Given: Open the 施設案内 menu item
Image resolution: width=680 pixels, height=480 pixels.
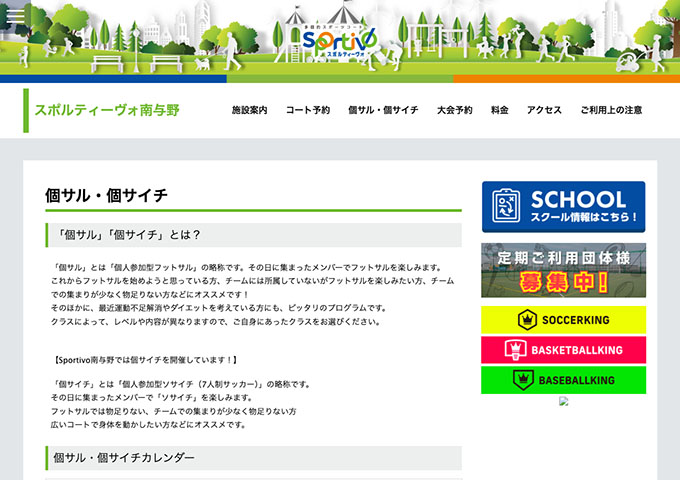Looking at the screenshot, I should click(x=249, y=110).
